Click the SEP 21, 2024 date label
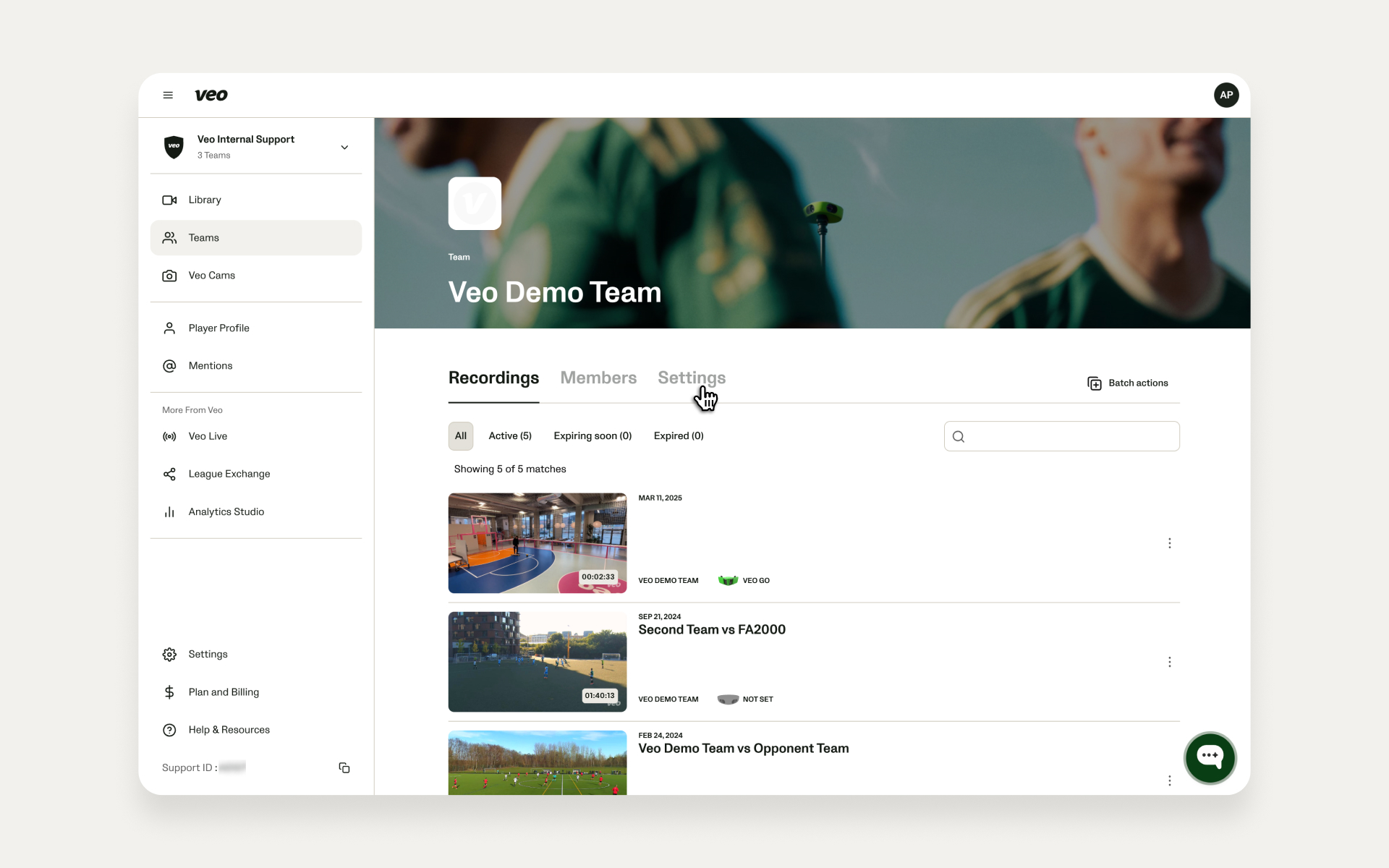Screen dimensions: 1389x868 tap(660, 617)
